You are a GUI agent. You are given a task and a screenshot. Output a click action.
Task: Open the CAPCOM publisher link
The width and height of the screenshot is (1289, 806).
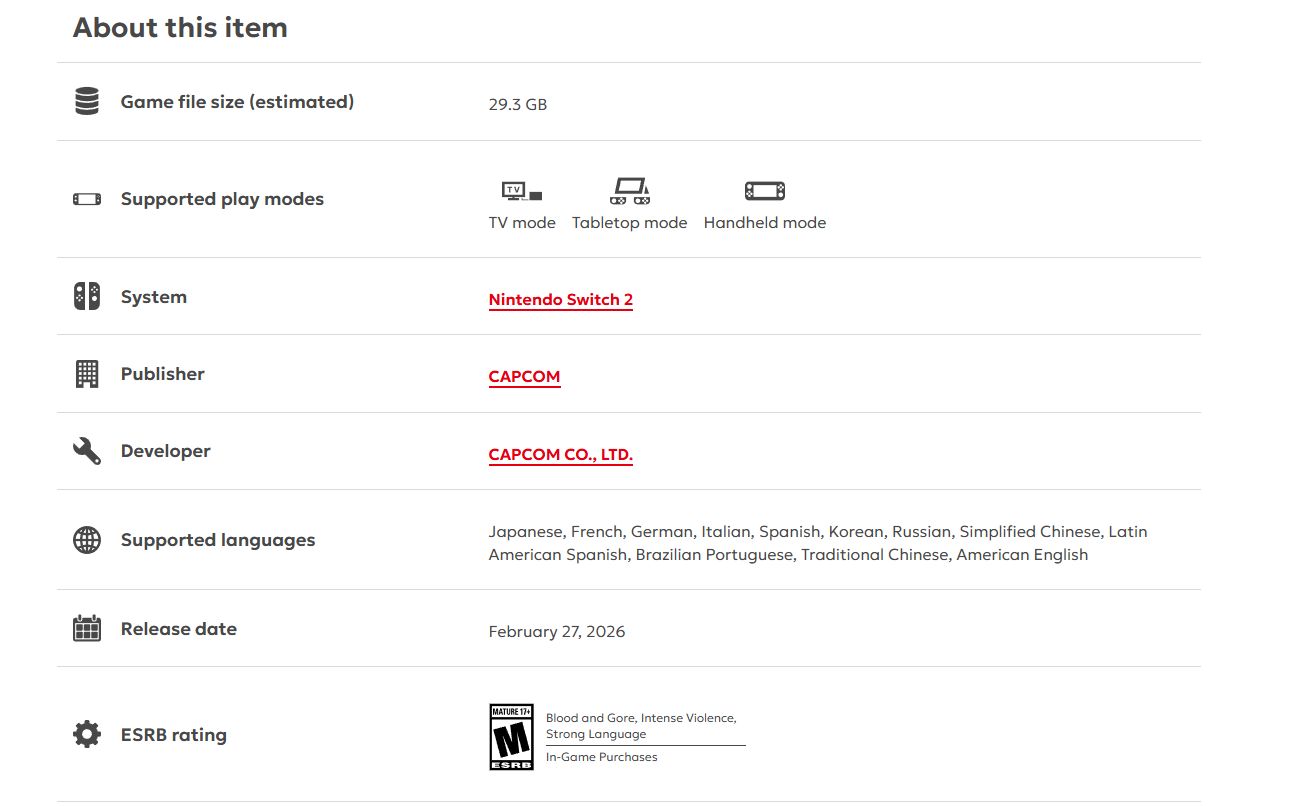[524, 377]
